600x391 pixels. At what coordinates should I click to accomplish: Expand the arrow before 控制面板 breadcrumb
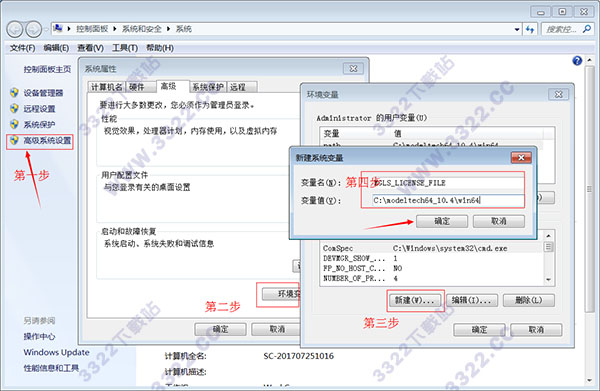(x=69, y=29)
